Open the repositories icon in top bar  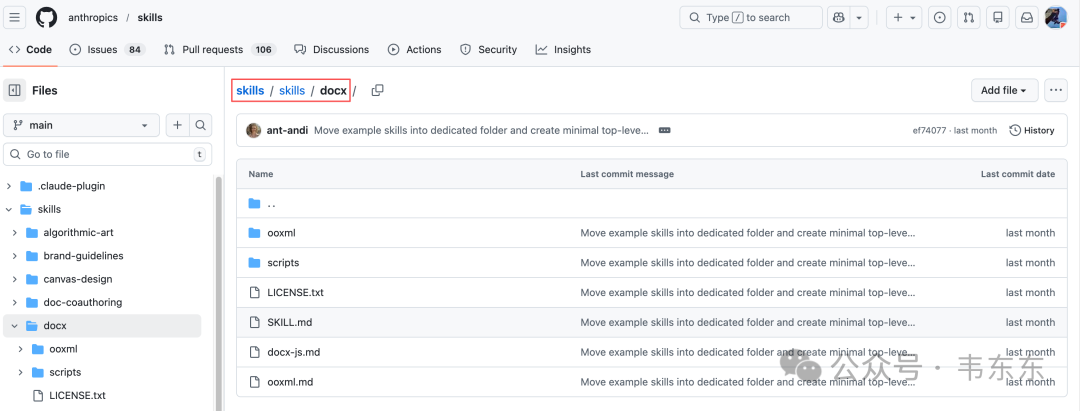tap(997, 17)
